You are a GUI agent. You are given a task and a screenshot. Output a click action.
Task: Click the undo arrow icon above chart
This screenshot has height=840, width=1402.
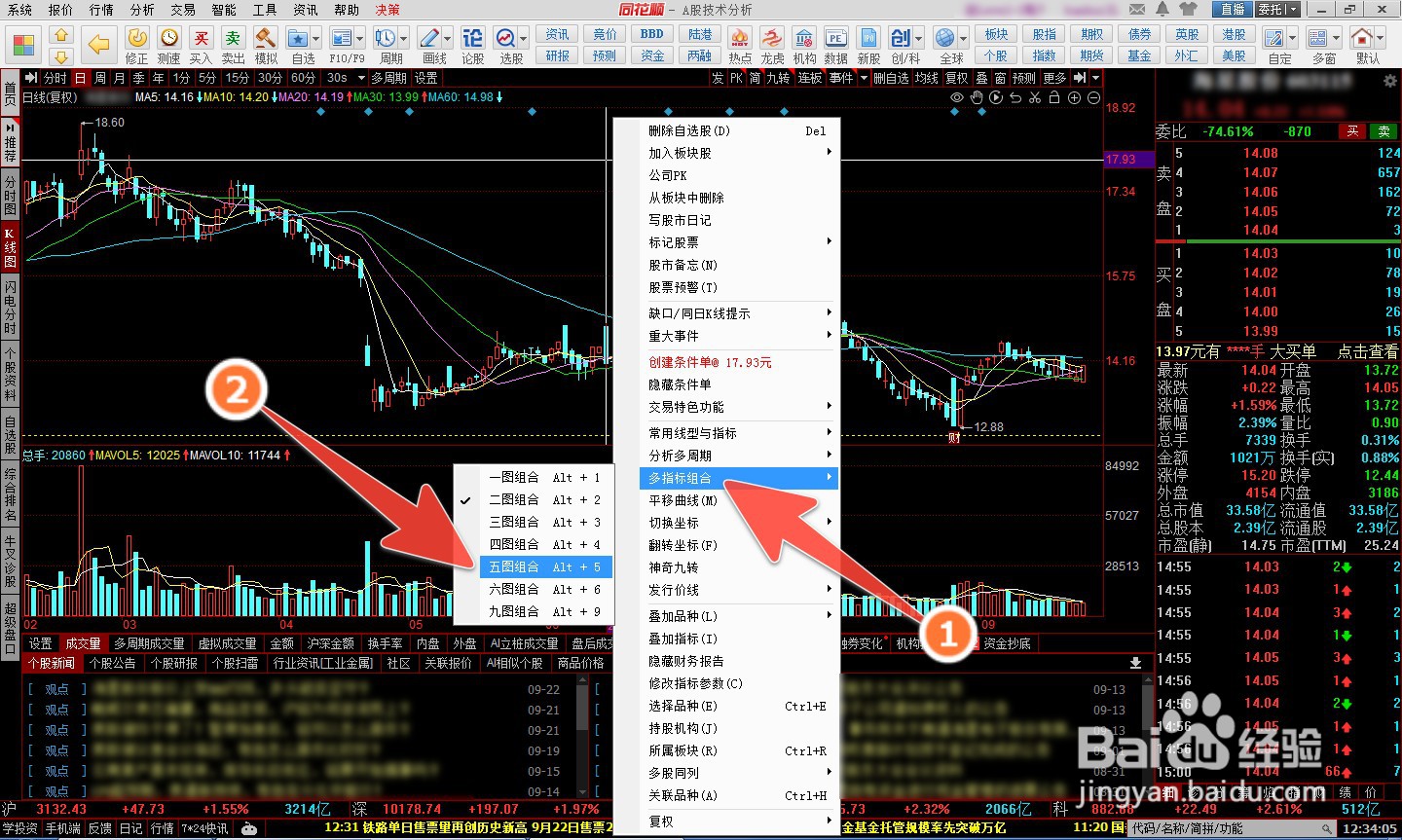[1015, 97]
